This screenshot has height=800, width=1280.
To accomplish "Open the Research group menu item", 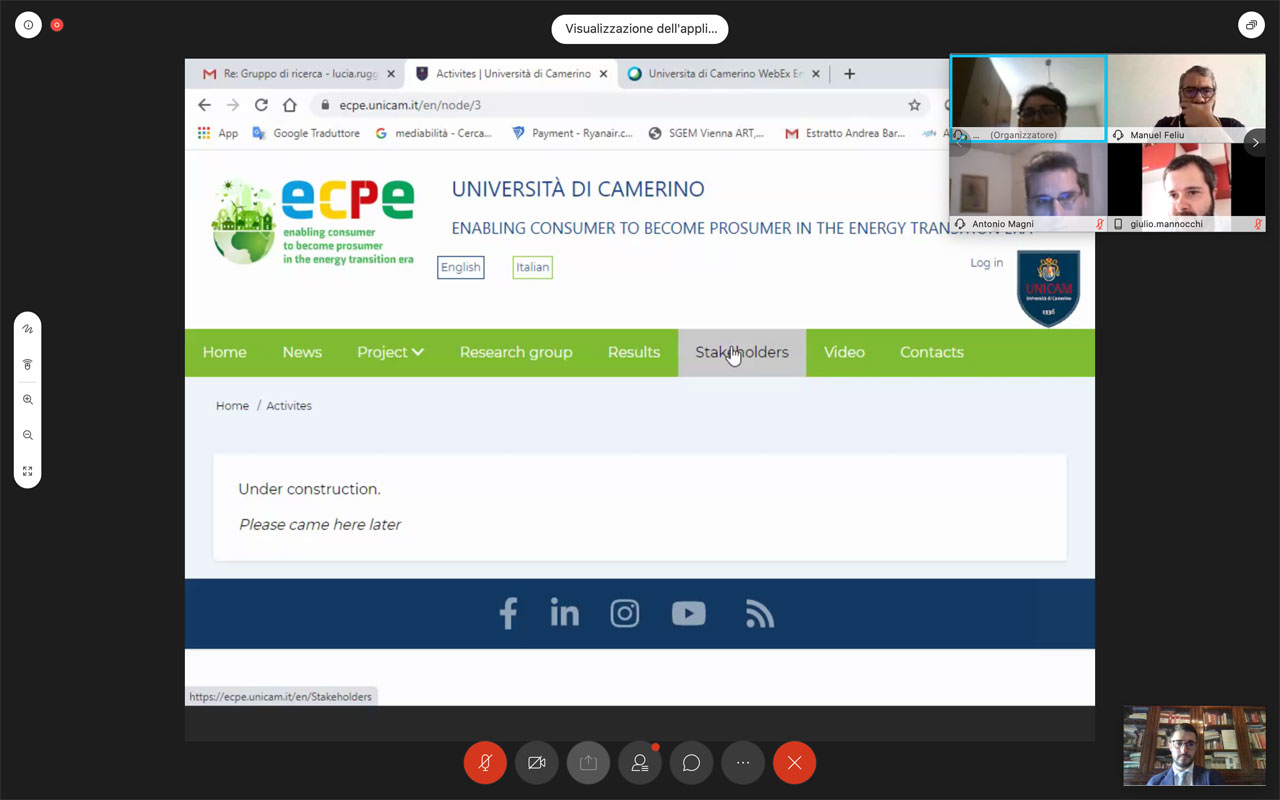I will (x=516, y=352).
